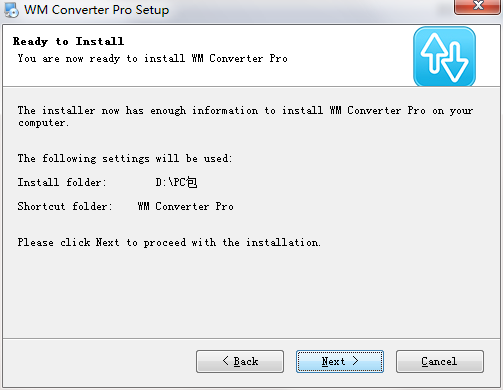The width and height of the screenshot is (503, 390).
Task: Go back with the Back button
Action: [x=240, y=361]
